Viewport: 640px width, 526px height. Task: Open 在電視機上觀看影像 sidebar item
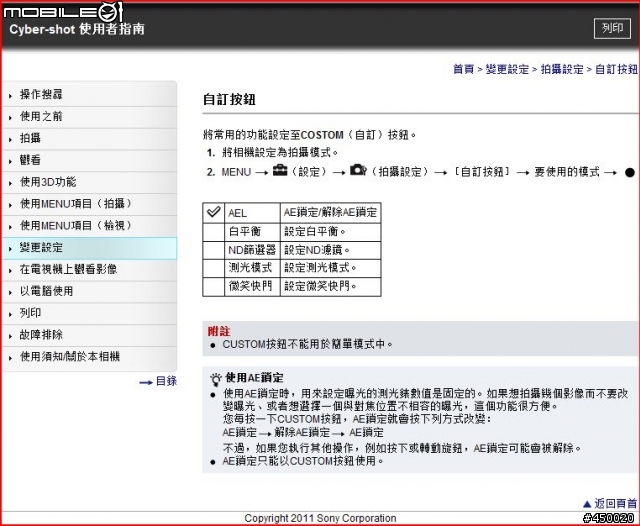(x=90, y=269)
